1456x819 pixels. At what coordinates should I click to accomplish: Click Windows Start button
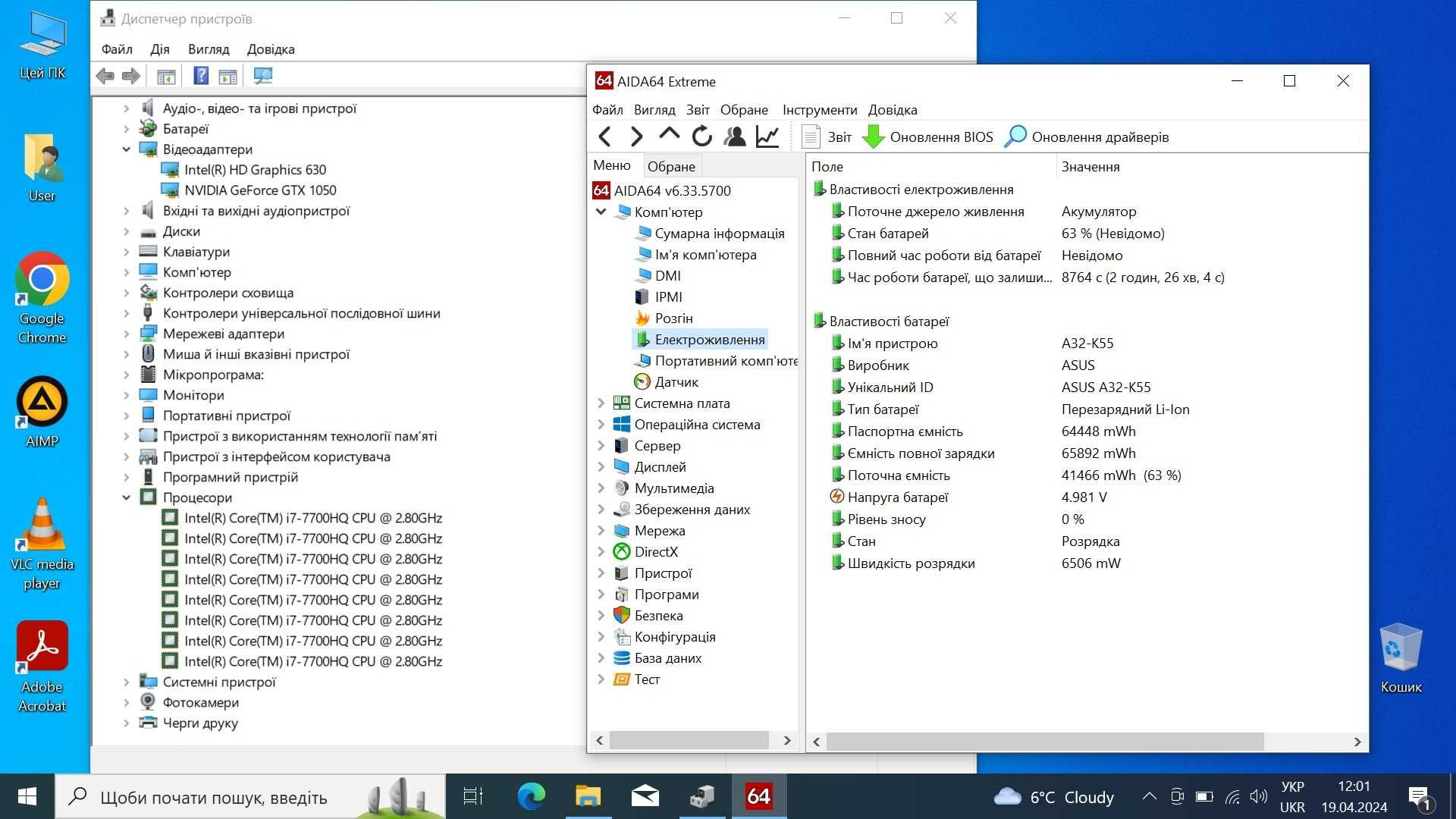coord(27,796)
